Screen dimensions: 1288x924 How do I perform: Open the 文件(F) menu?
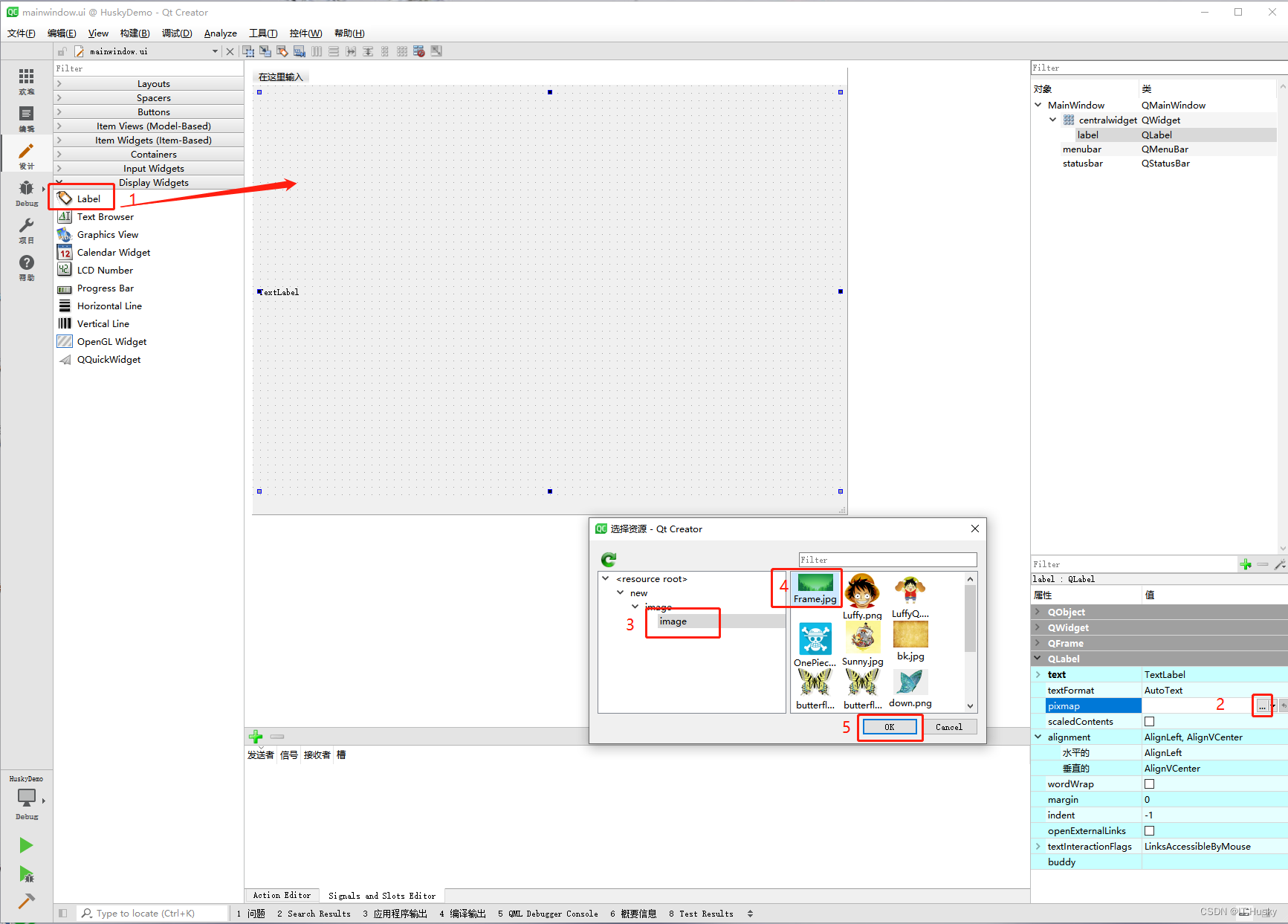(22, 33)
